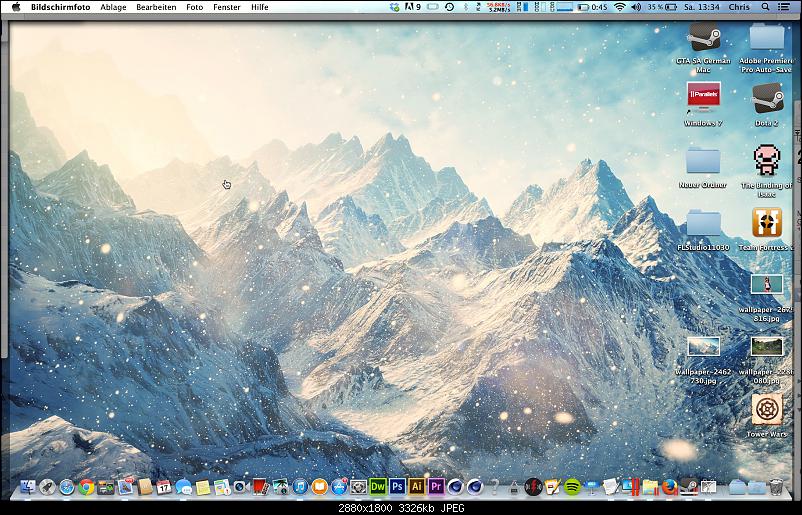The width and height of the screenshot is (802, 515).
Task: Open Spotlight search magnifier icon
Action: 765,7
